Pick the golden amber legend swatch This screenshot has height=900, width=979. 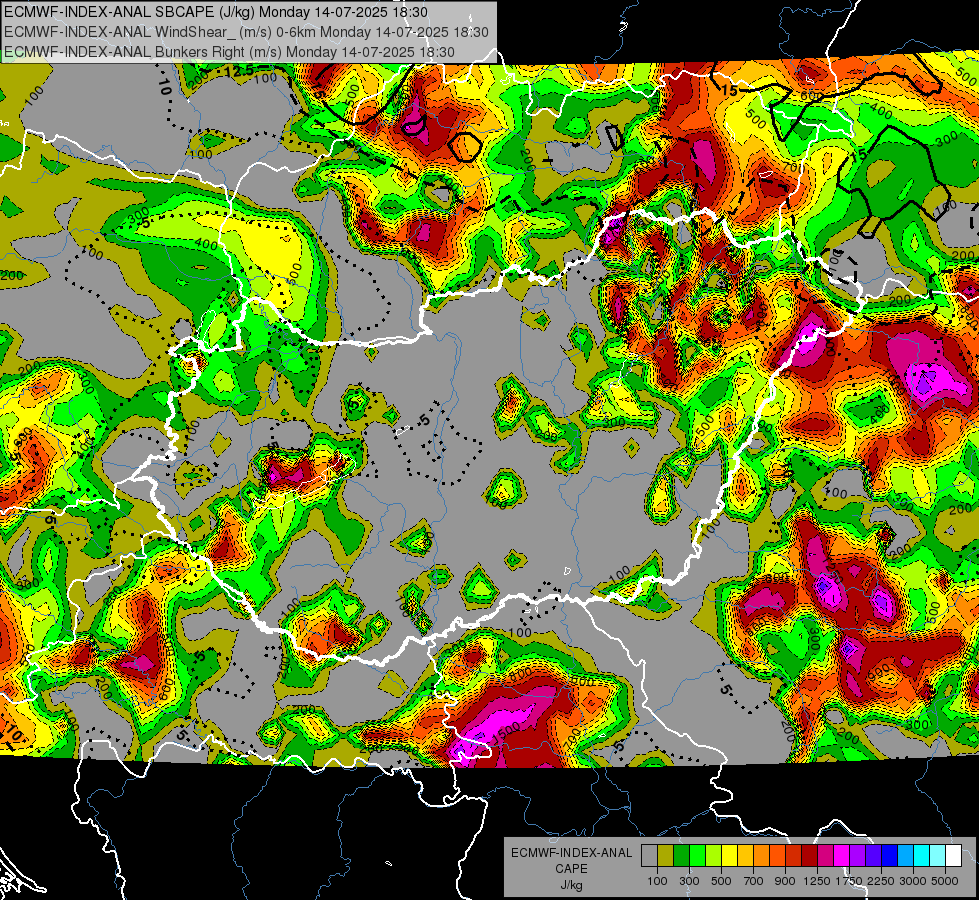(x=745, y=855)
